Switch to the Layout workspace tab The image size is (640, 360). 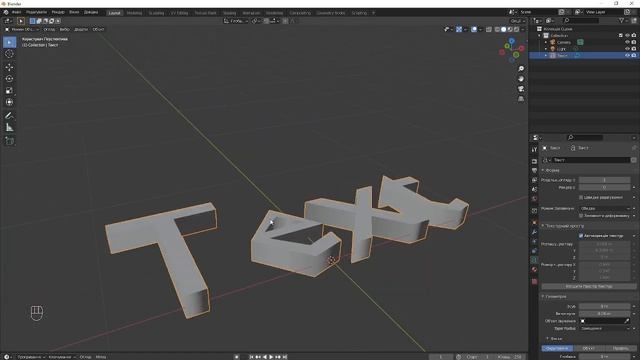[114, 13]
